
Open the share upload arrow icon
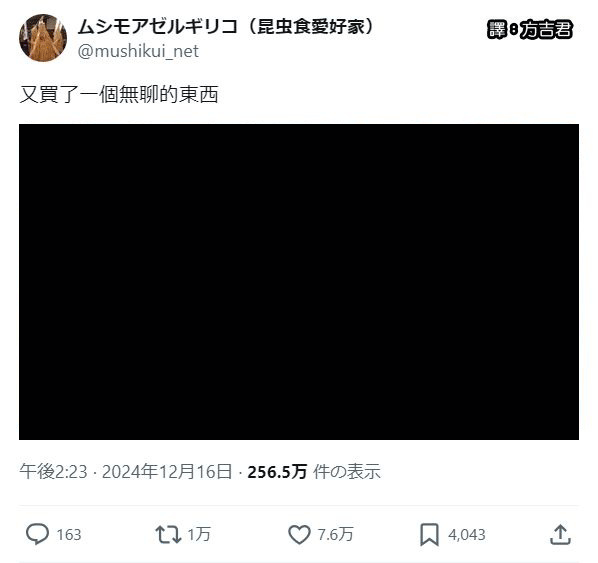click(x=560, y=534)
